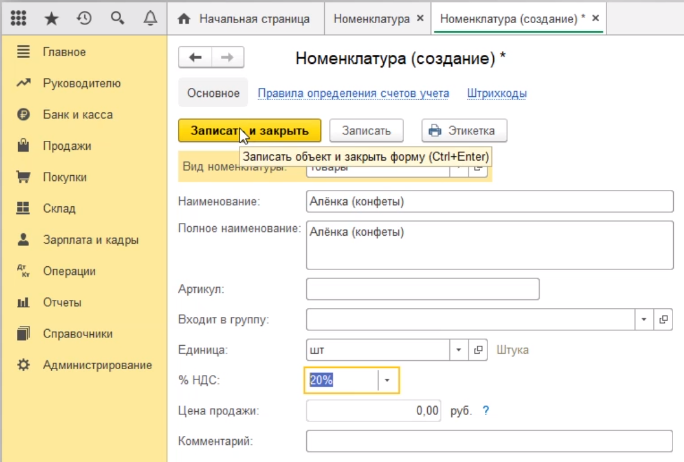684x462 pixels.
Task: Click the price help question mark
Action: (x=486, y=410)
